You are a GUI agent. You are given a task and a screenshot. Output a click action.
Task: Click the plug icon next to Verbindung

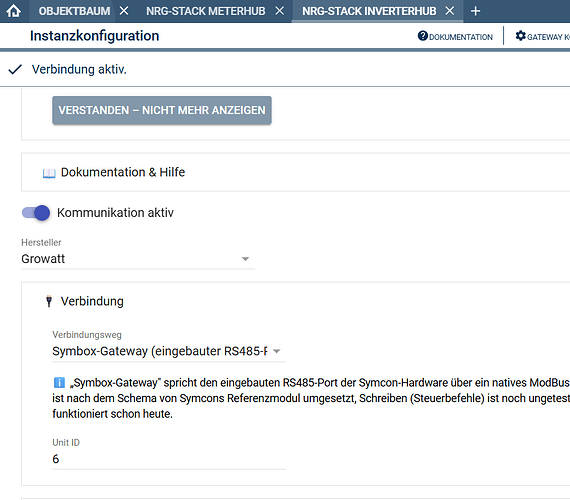(49, 301)
